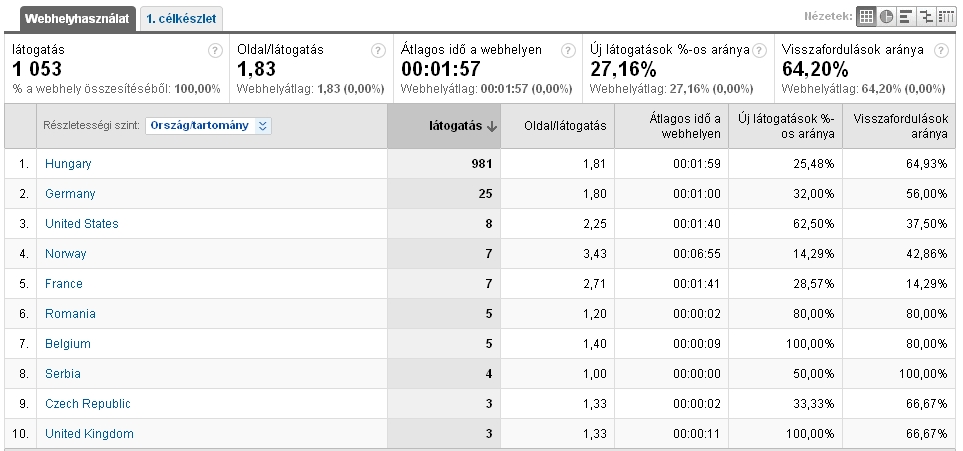Open help for Oldal/látogatás metric
This screenshot has height=451, width=963.
tap(377, 51)
